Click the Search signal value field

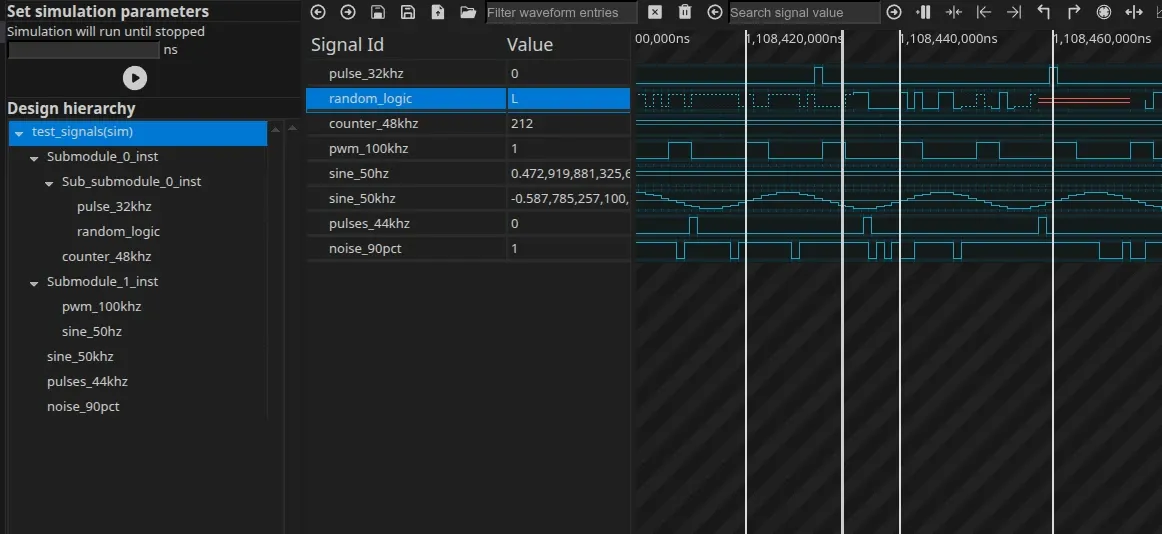[x=803, y=13]
